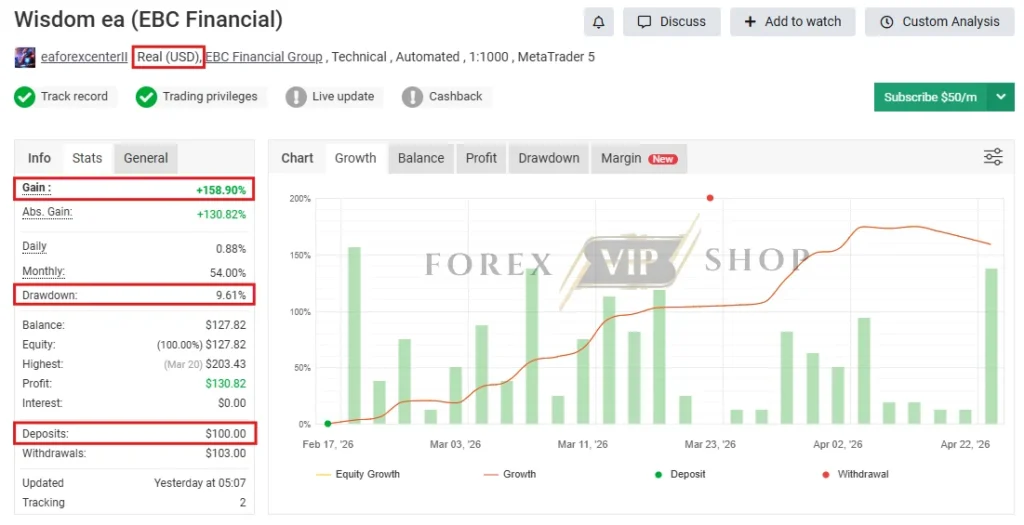Click the $130.82 Profit value
1024x525 pixels.
point(226,384)
